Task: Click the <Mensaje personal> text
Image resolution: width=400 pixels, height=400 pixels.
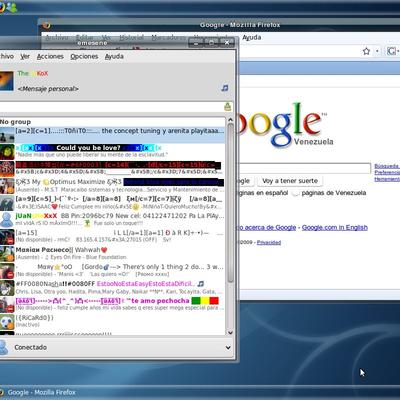Action: pyautogui.click(x=48, y=89)
